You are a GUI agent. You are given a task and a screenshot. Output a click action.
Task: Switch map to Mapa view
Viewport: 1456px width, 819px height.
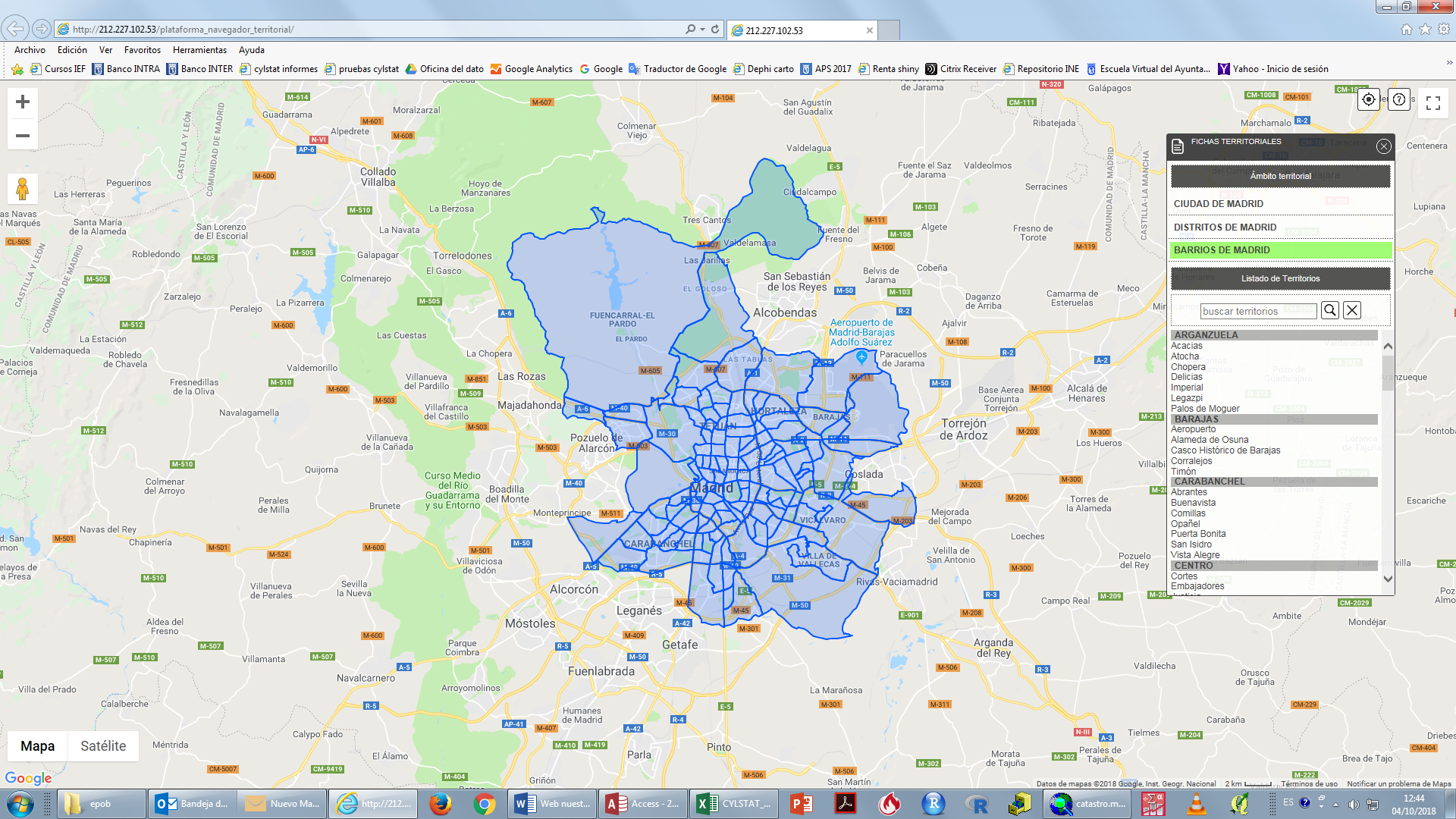point(37,746)
